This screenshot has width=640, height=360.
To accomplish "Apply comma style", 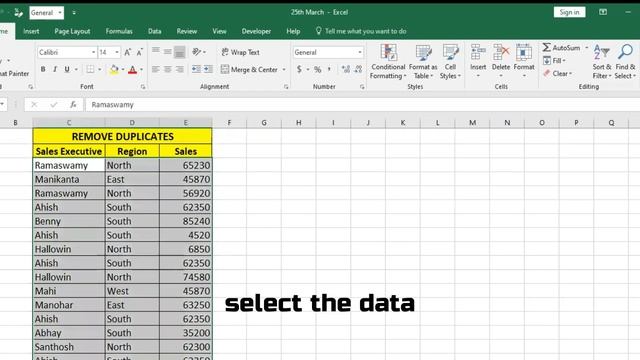I will click(329, 69).
